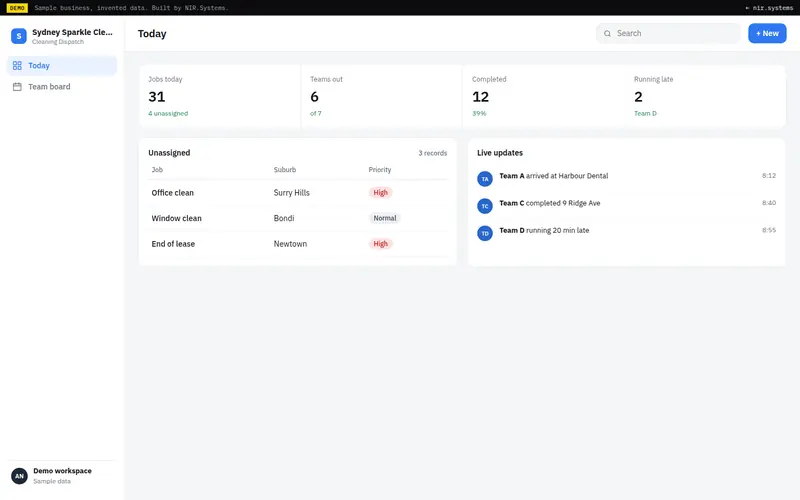Click the magnifier icon in search
Screen dimensions: 800x500
607,34
